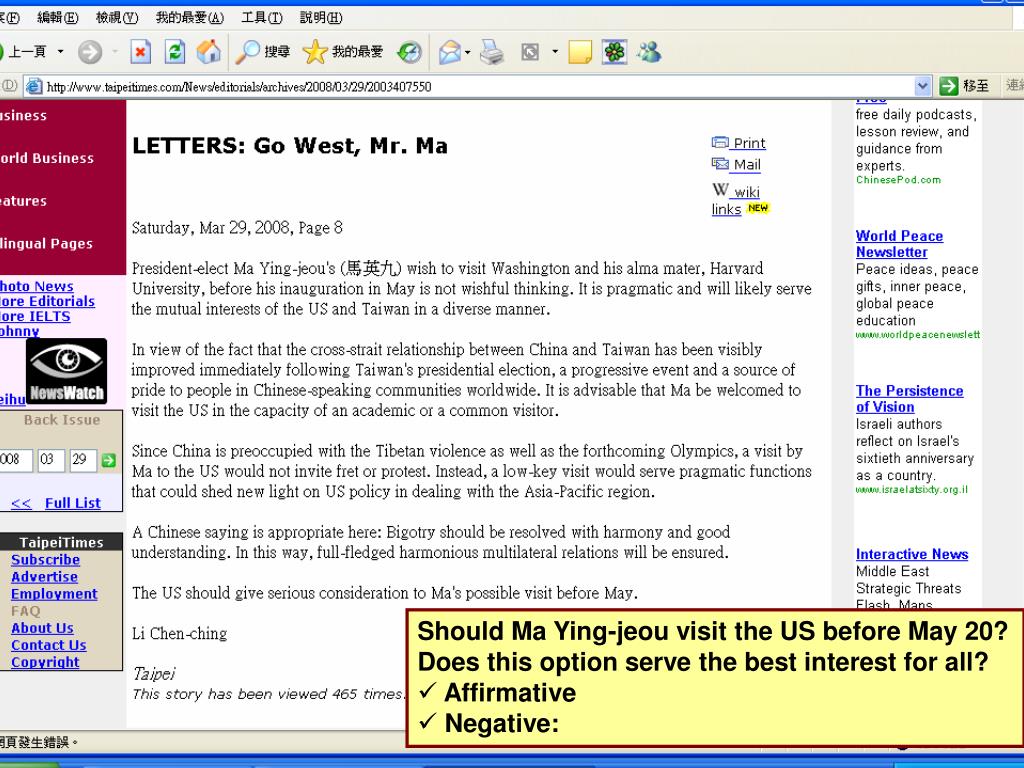Click the address bar URL field
Viewport: 1024px width, 768px height.
click(x=478, y=86)
